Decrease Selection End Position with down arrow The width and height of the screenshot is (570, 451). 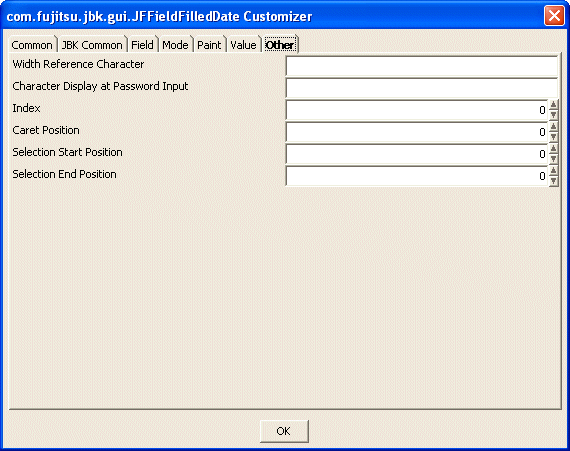(553, 181)
